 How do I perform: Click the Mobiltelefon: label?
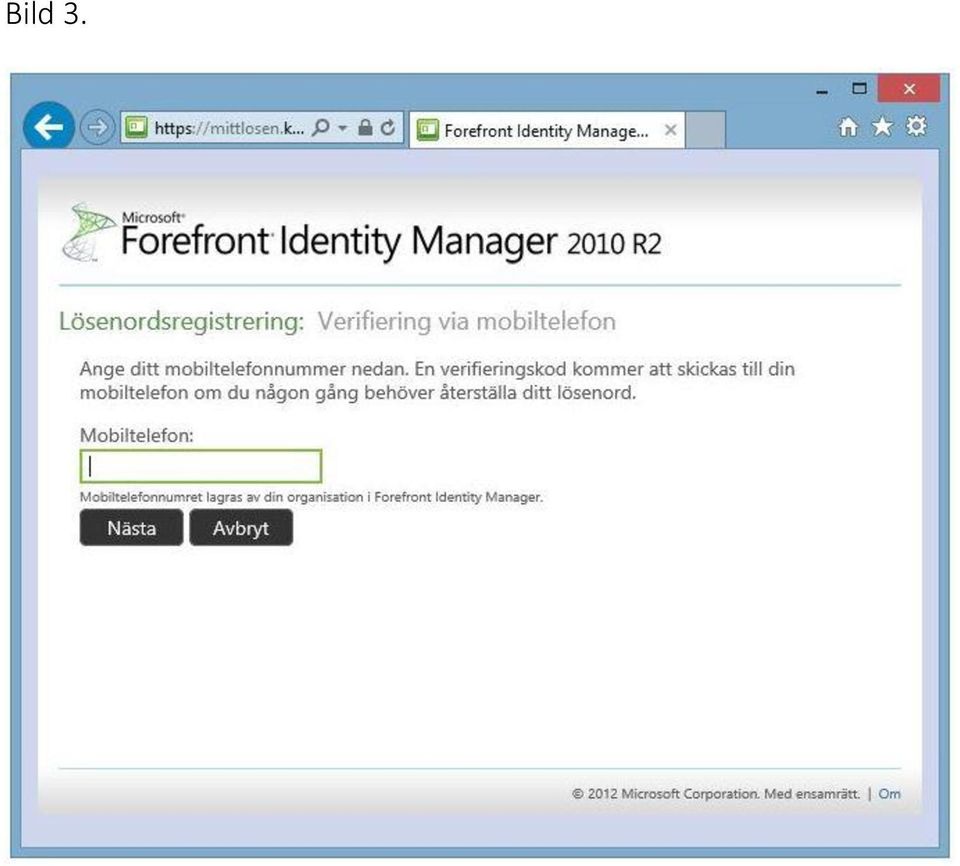coord(137,435)
